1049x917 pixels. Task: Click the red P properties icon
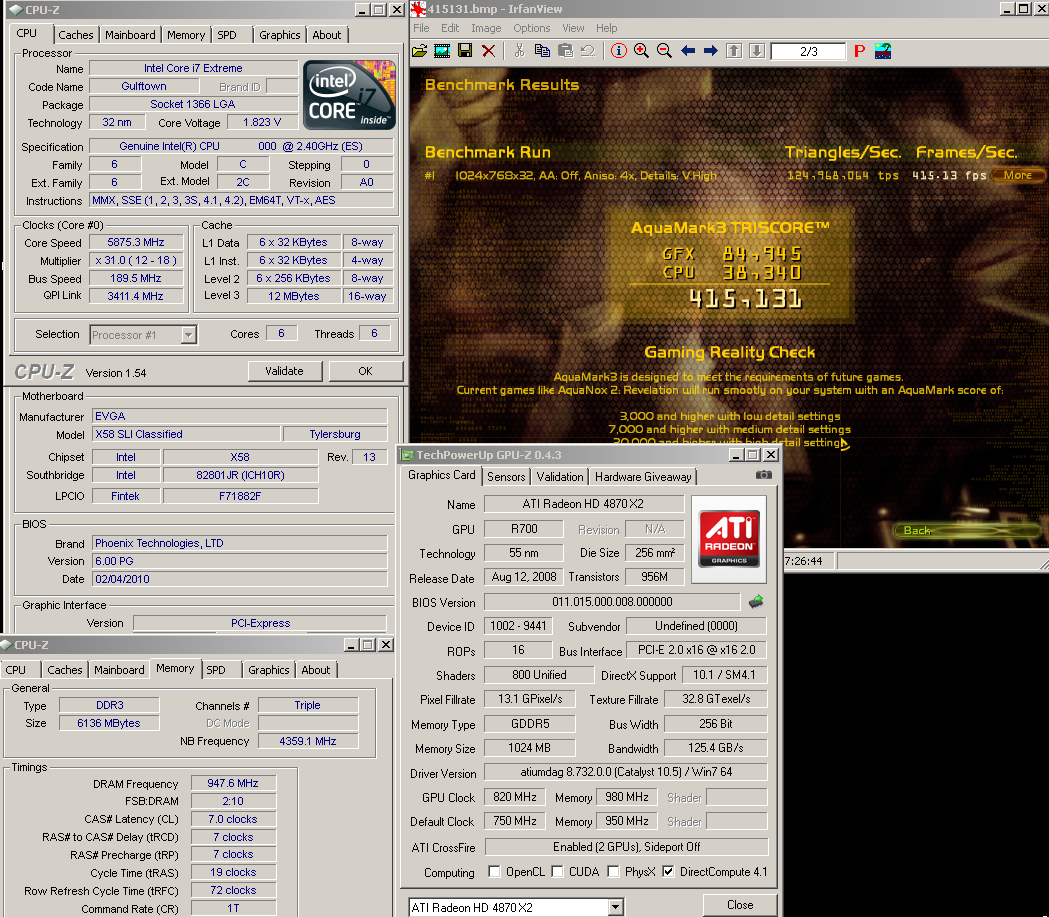point(860,51)
